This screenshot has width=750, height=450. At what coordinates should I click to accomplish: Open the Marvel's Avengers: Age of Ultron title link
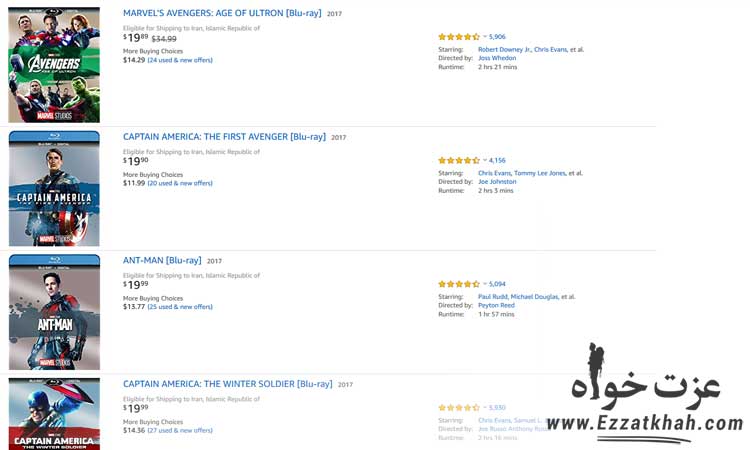coord(222,13)
